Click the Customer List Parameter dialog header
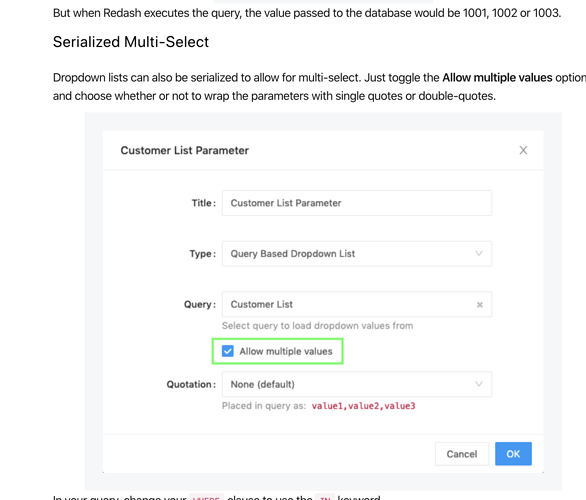Image resolution: width=586 pixels, height=500 pixels. coord(185,150)
